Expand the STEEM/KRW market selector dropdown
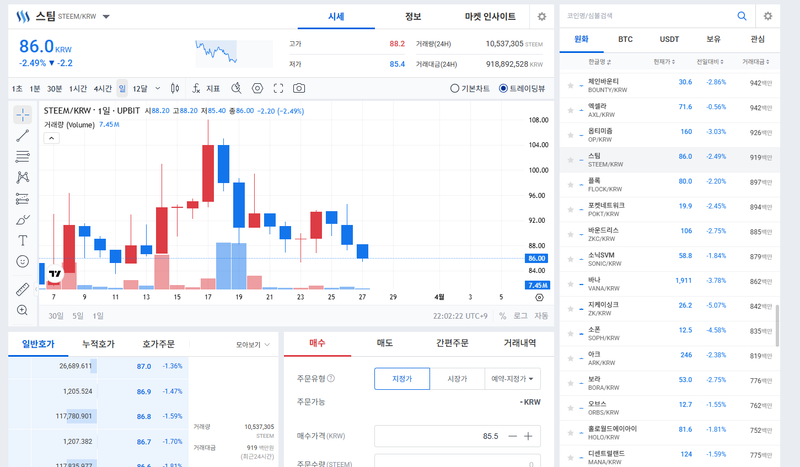The image size is (800, 467). point(107,17)
